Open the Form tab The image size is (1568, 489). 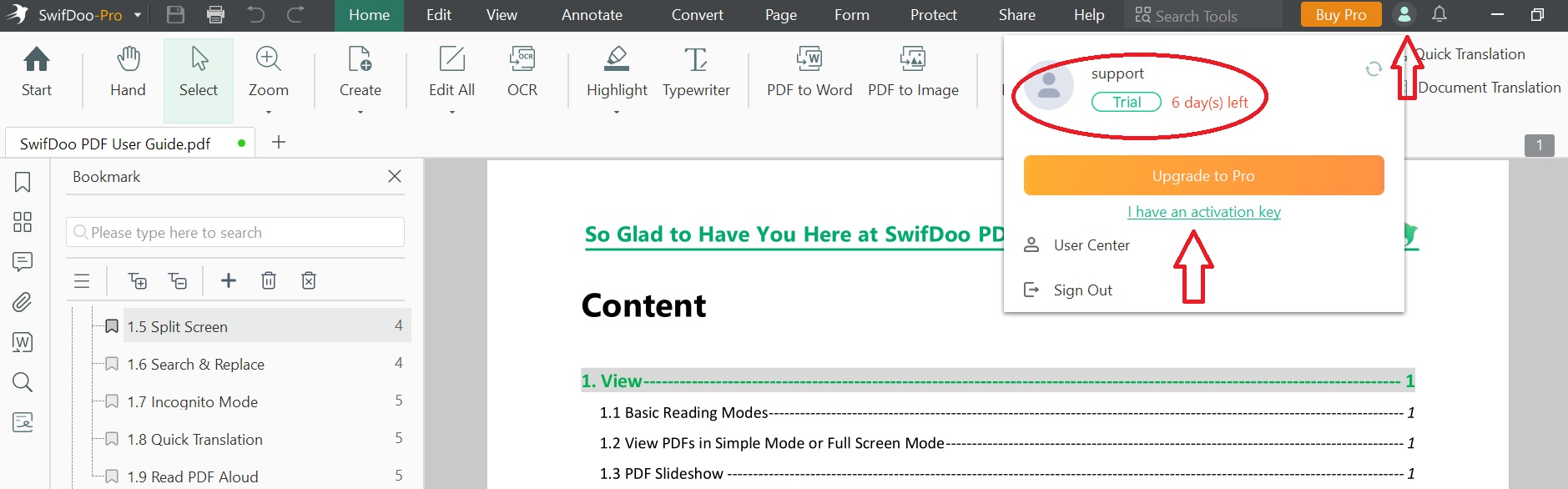click(x=852, y=15)
